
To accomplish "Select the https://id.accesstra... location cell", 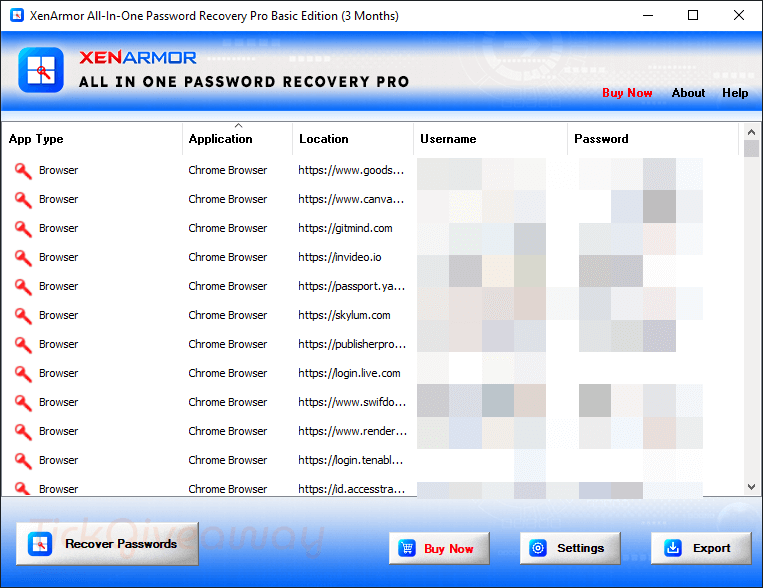I will coord(351,489).
